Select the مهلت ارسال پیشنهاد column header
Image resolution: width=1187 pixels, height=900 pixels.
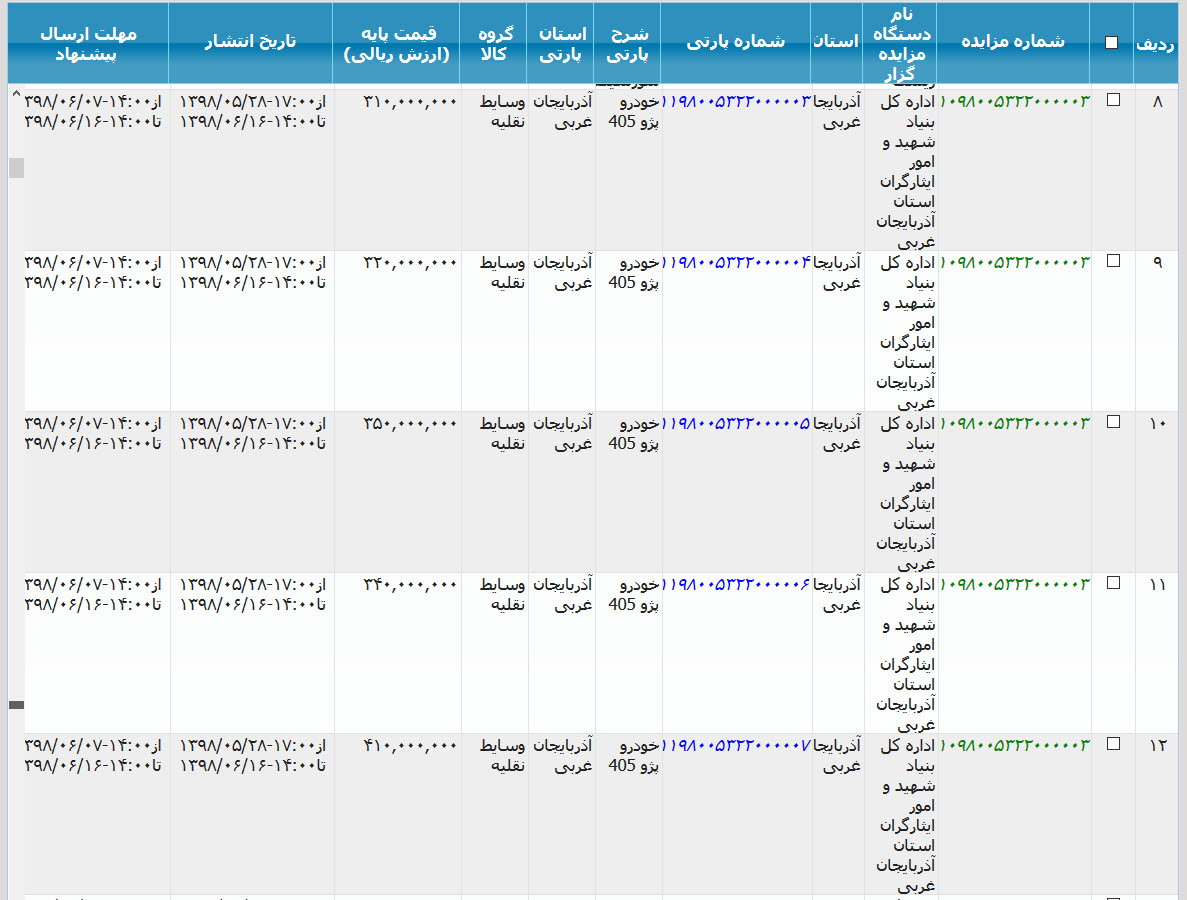(x=88, y=42)
